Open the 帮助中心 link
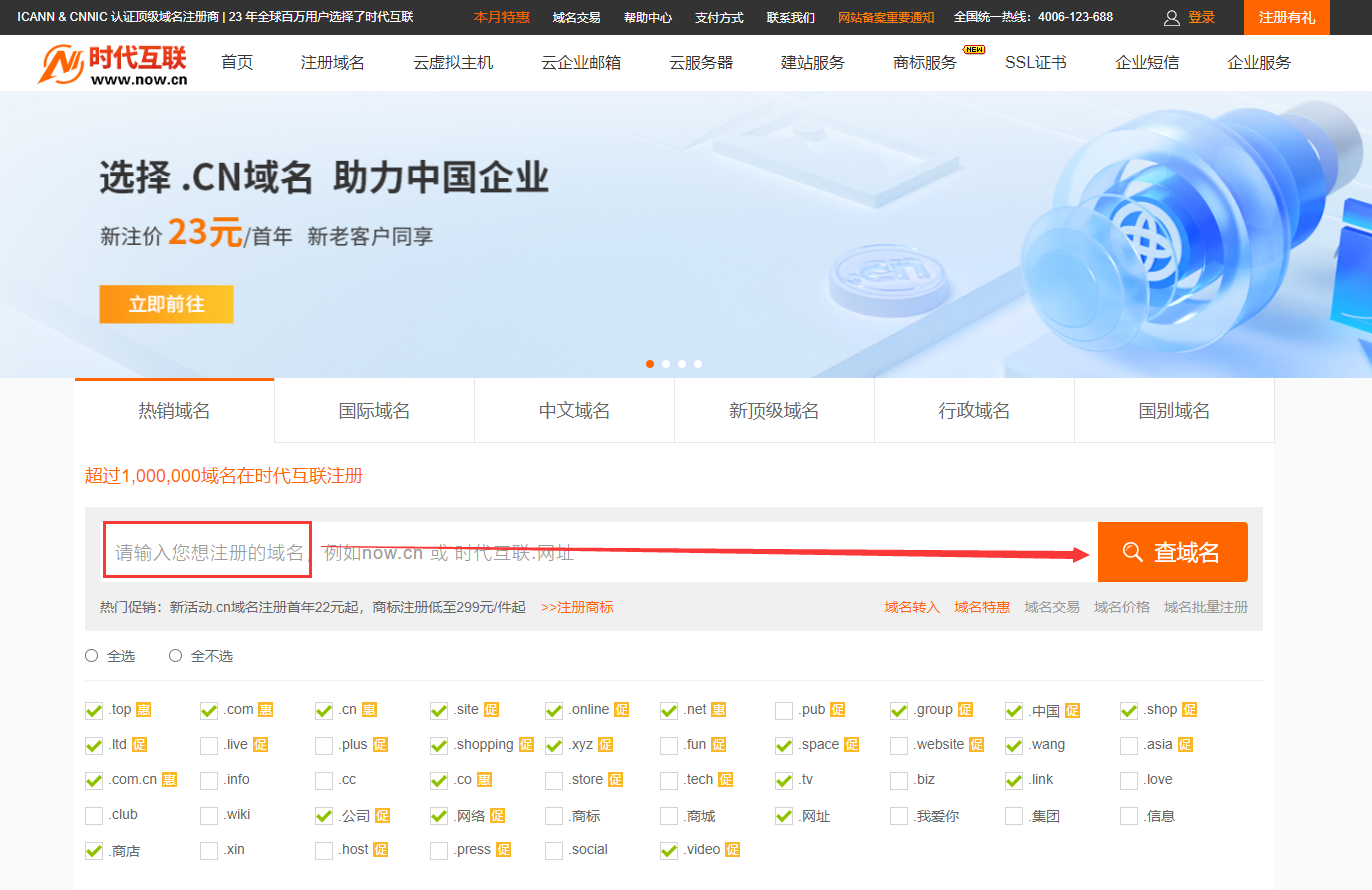 648,17
